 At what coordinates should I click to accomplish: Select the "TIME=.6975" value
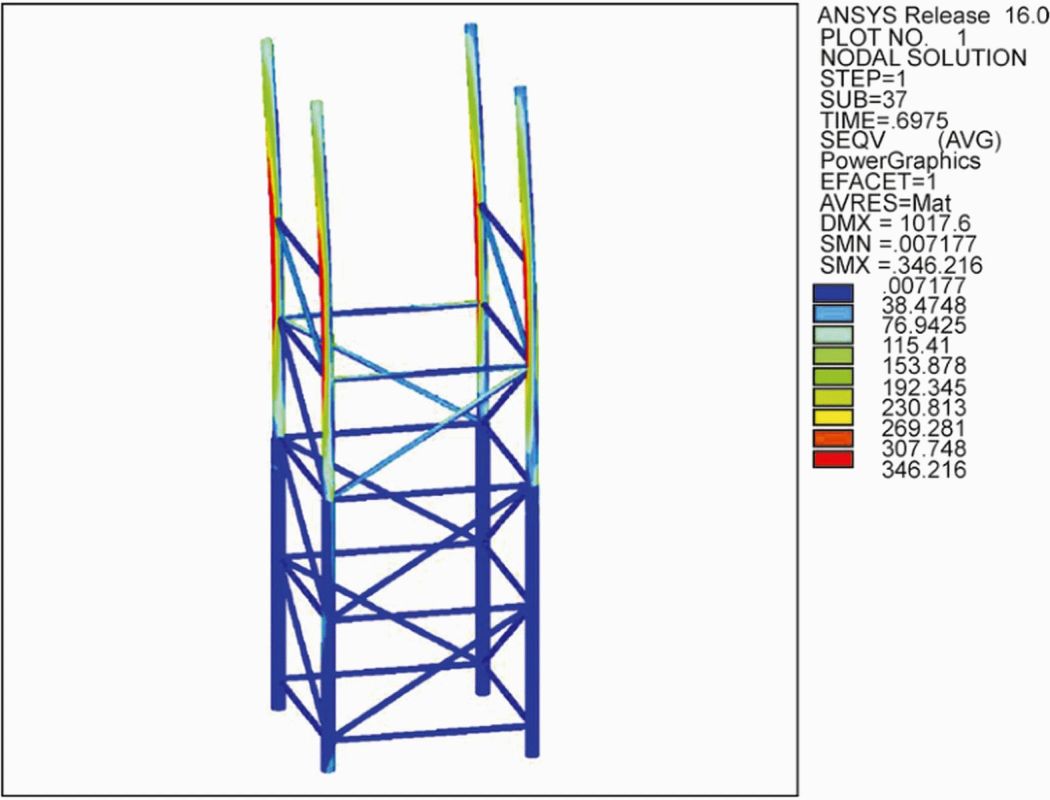click(x=884, y=121)
